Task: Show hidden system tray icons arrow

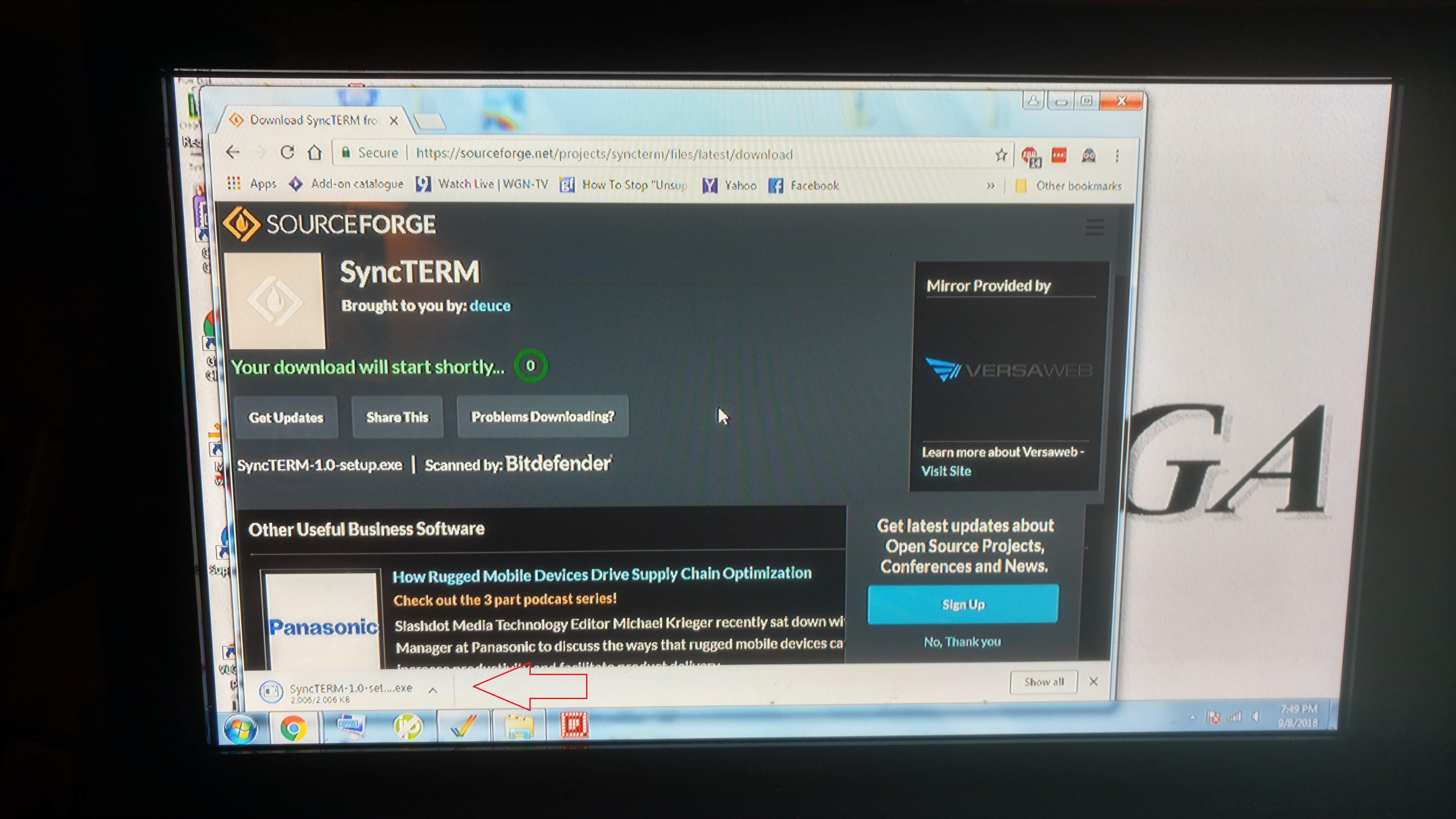Action: coord(1193,717)
